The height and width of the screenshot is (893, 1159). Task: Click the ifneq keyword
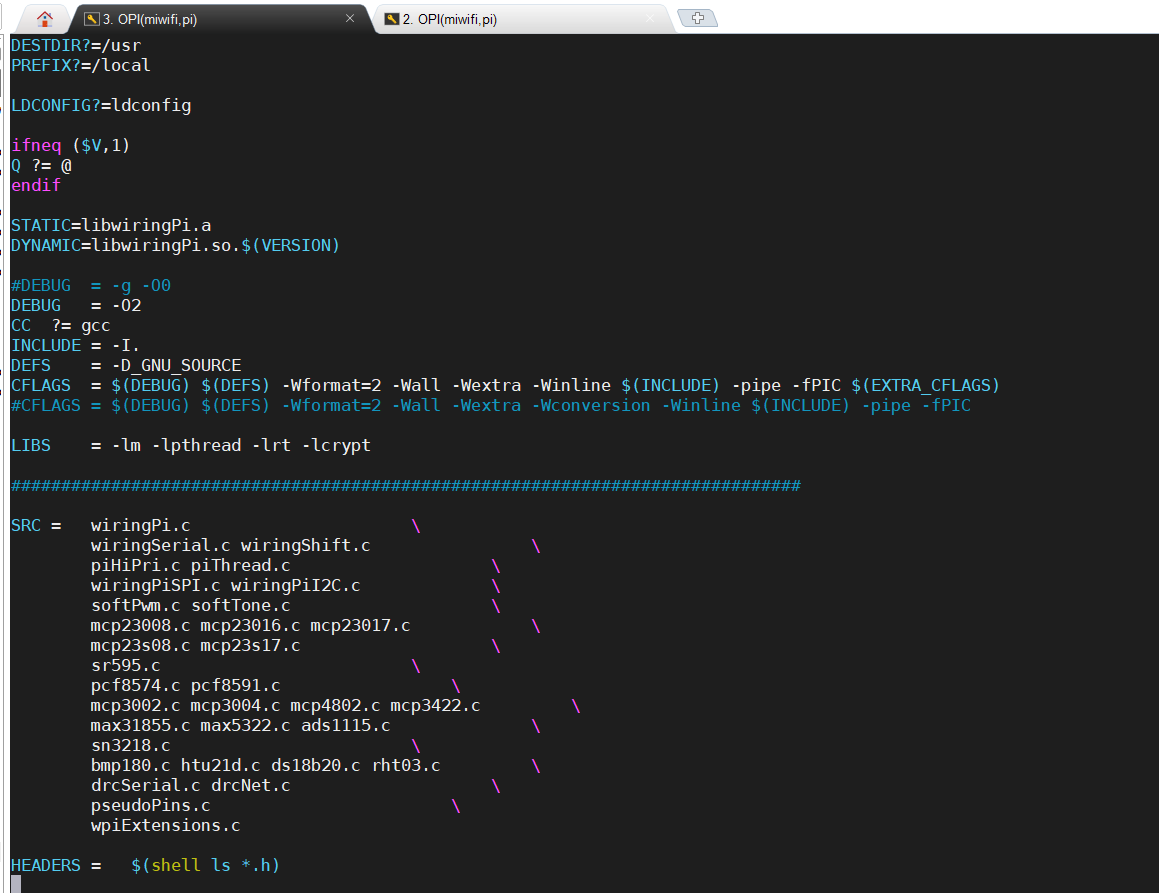(36, 145)
